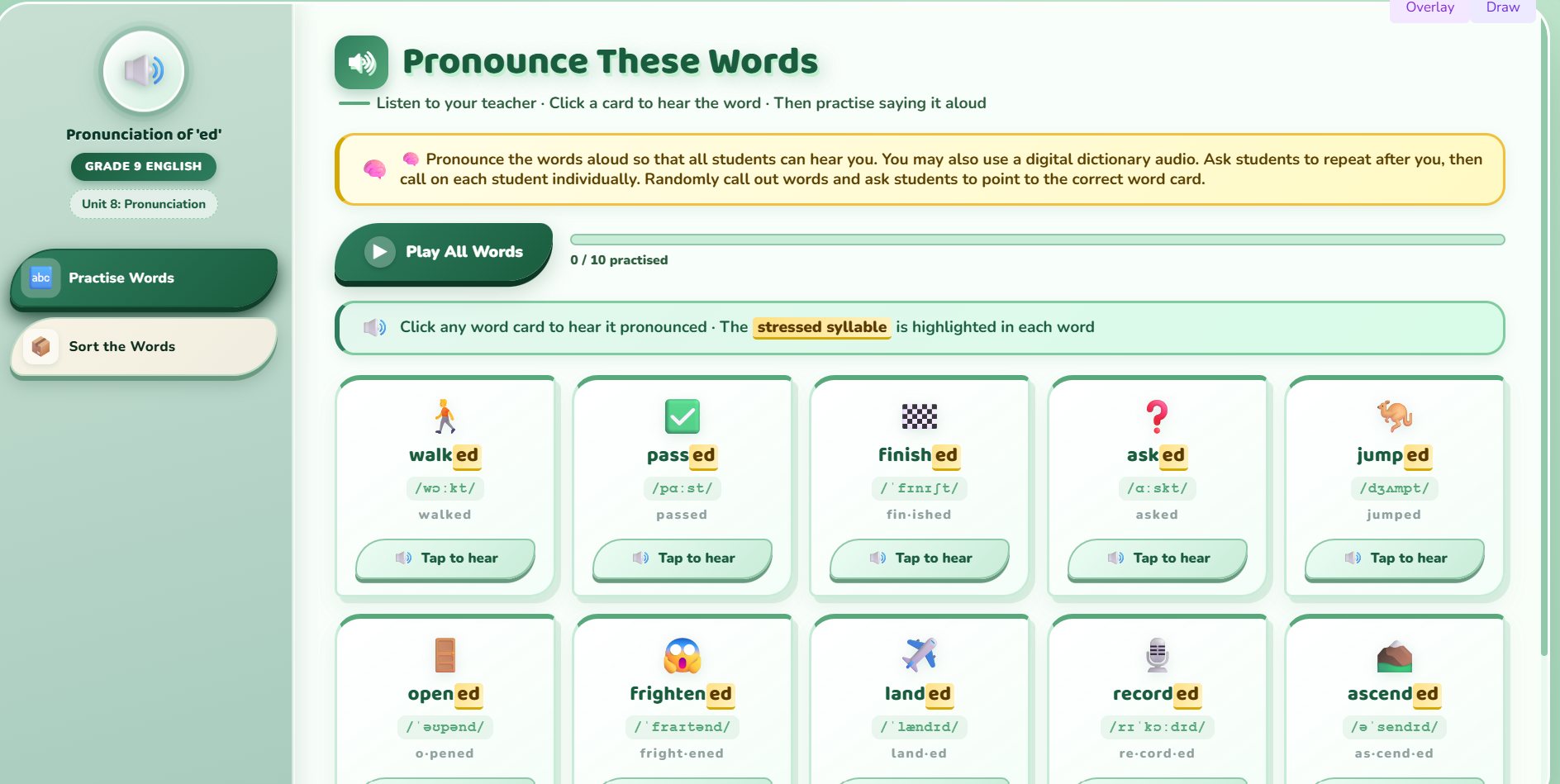This screenshot has width=1560, height=784.
Task: Click the mountain icon on ascended card
Action: [x=1394, y=657]
